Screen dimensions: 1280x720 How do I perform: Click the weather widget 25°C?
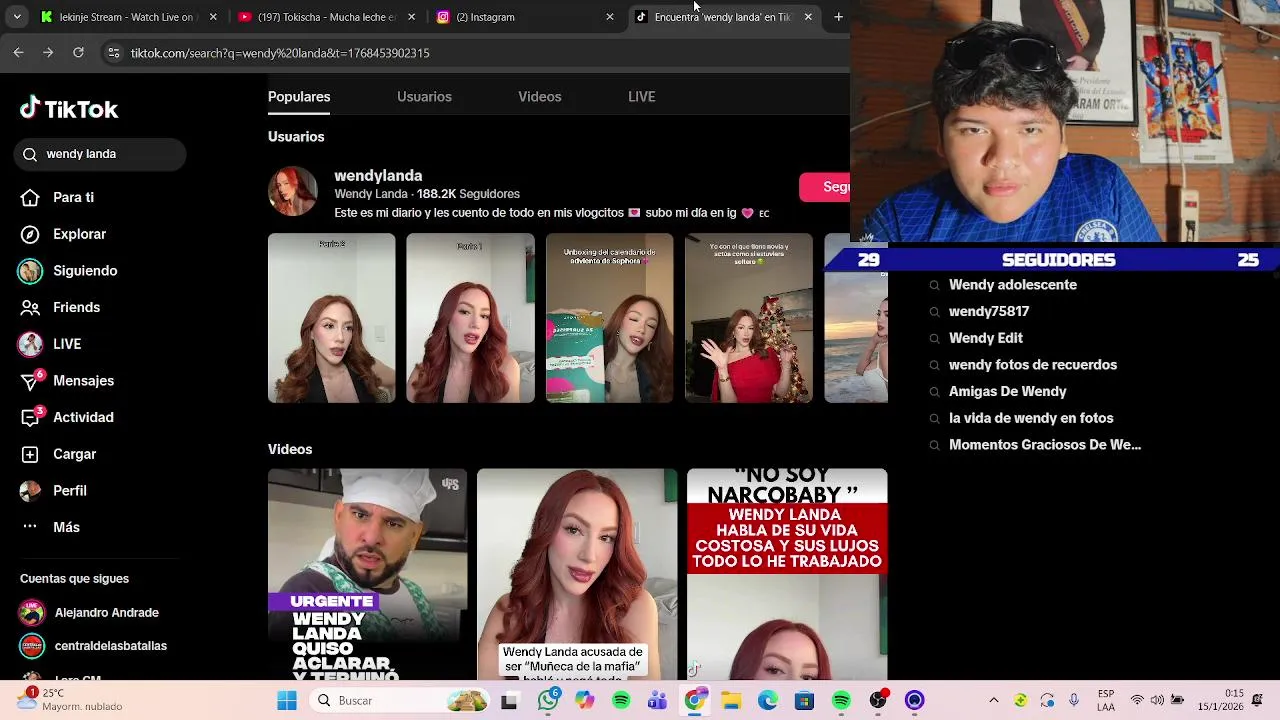pyautogui.click(x=72, y=700)
